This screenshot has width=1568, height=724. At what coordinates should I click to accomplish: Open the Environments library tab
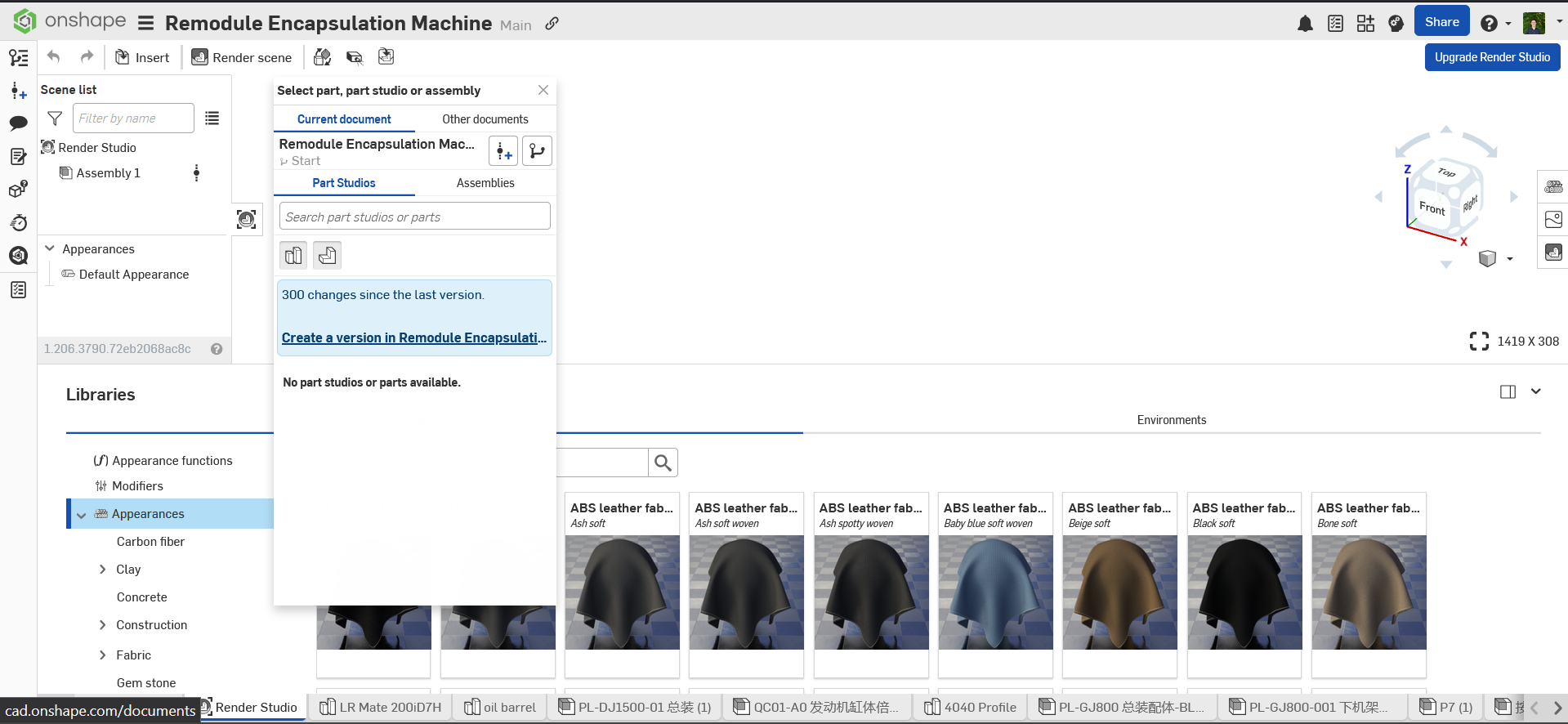[x=1172, y=420]
